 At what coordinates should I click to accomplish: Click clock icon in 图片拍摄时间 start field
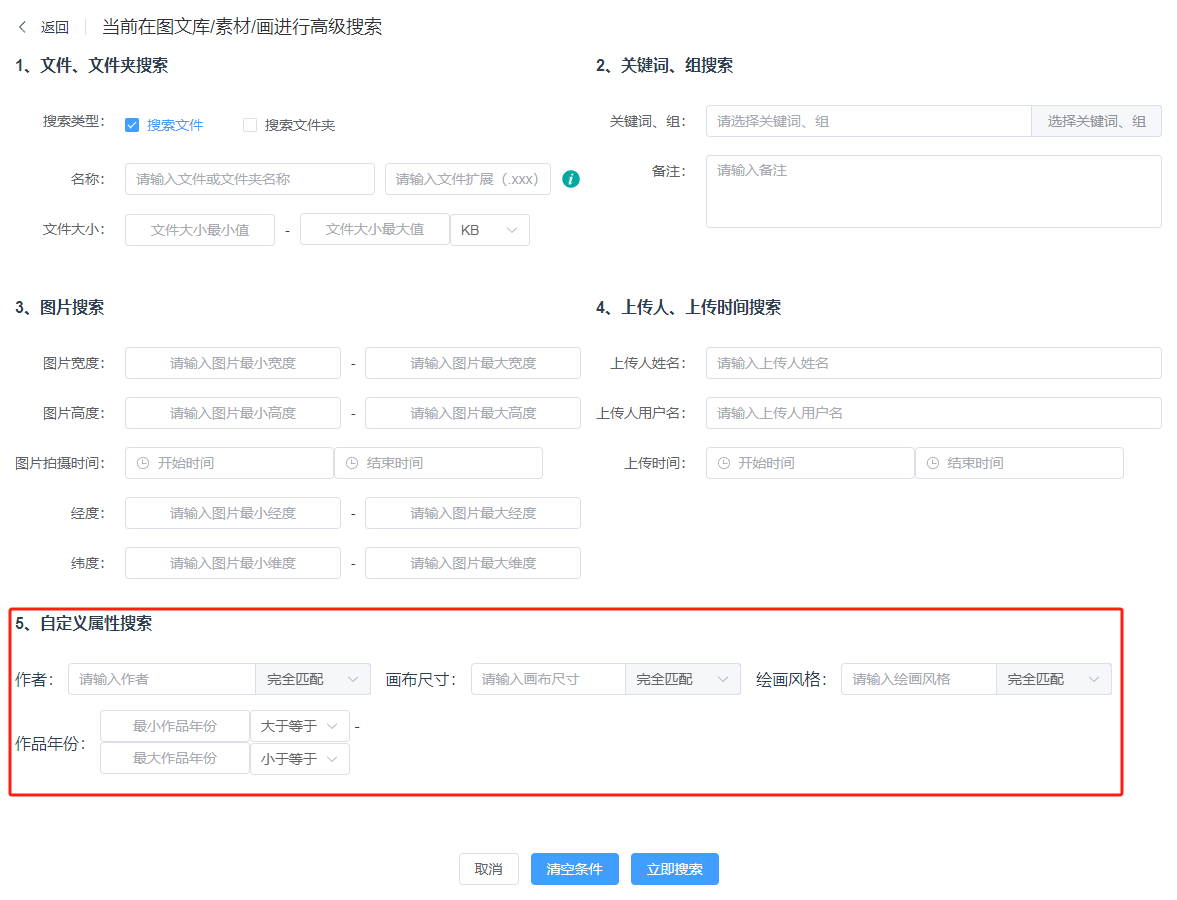(143, 463)
